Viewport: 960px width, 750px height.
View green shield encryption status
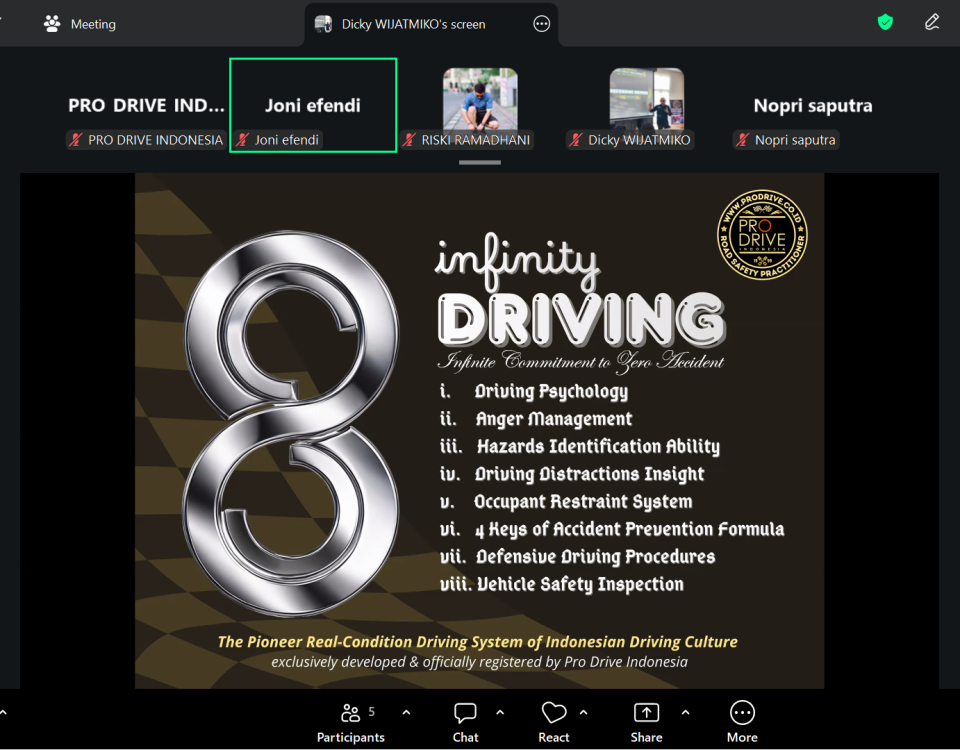[x=885, y=23]
